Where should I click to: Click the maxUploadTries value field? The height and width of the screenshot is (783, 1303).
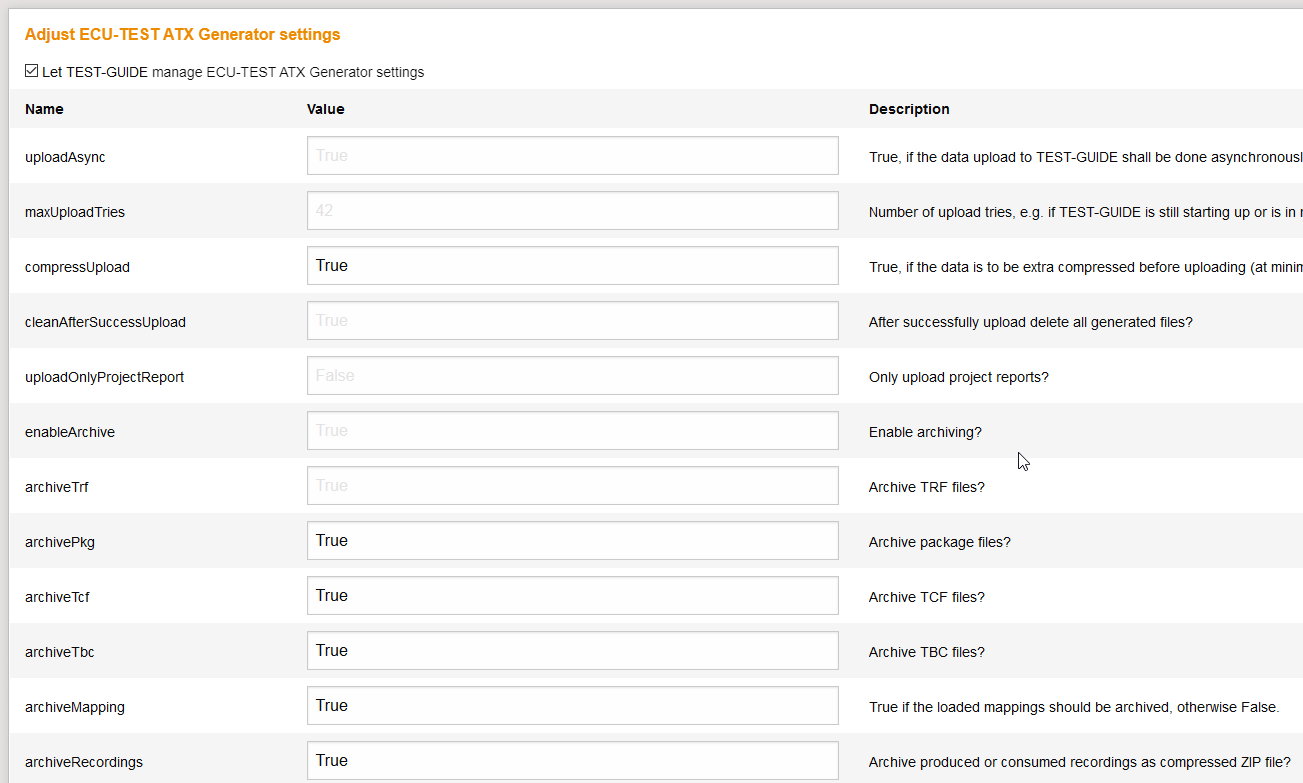pos(572,211)
